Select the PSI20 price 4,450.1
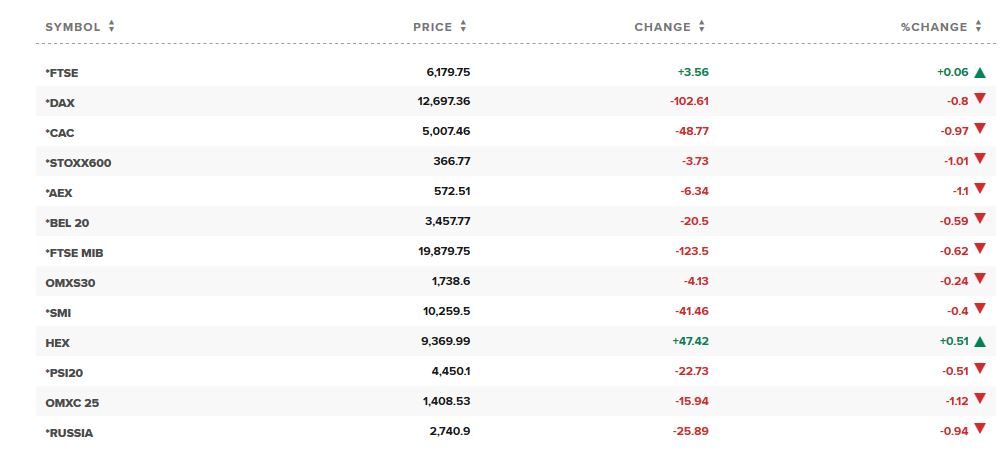 pos(451,371)
